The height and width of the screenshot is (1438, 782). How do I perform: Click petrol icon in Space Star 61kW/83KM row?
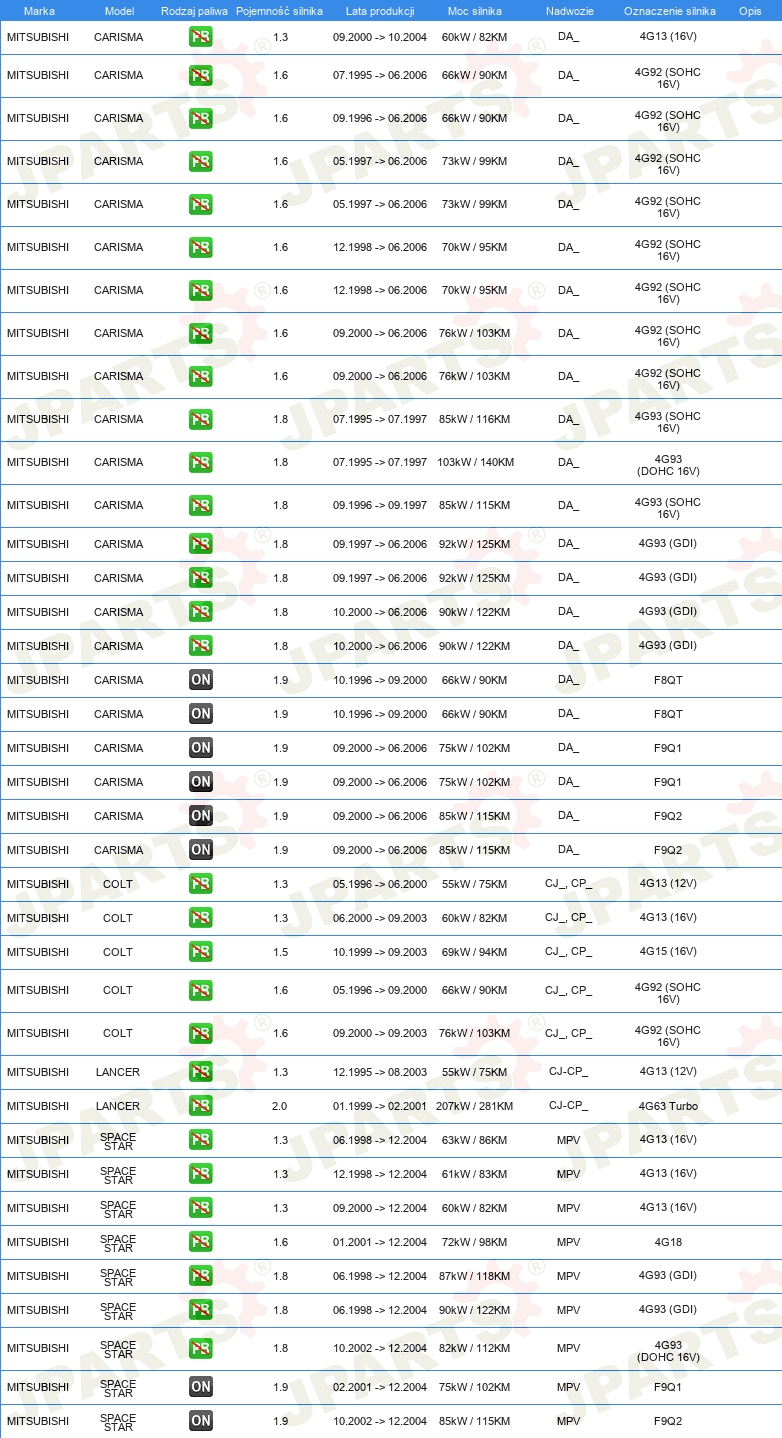[x=201, y=1174]
